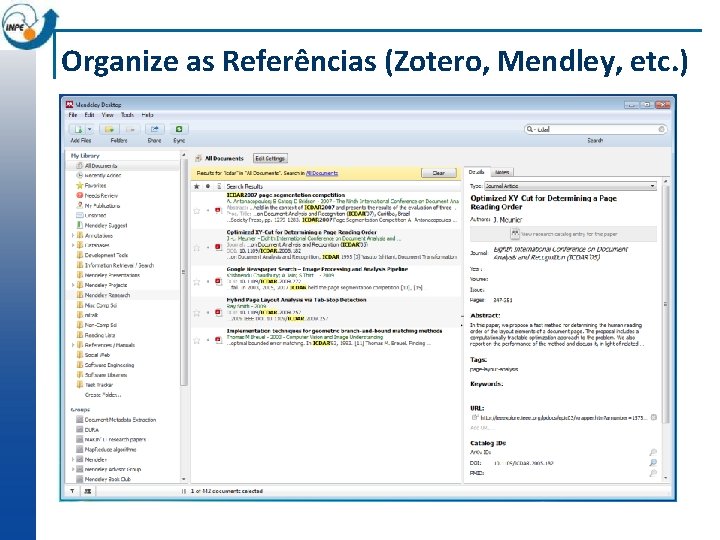Switch to the Details tab
This screenshot has width=720, height=540.
click(x=476, y=172)
